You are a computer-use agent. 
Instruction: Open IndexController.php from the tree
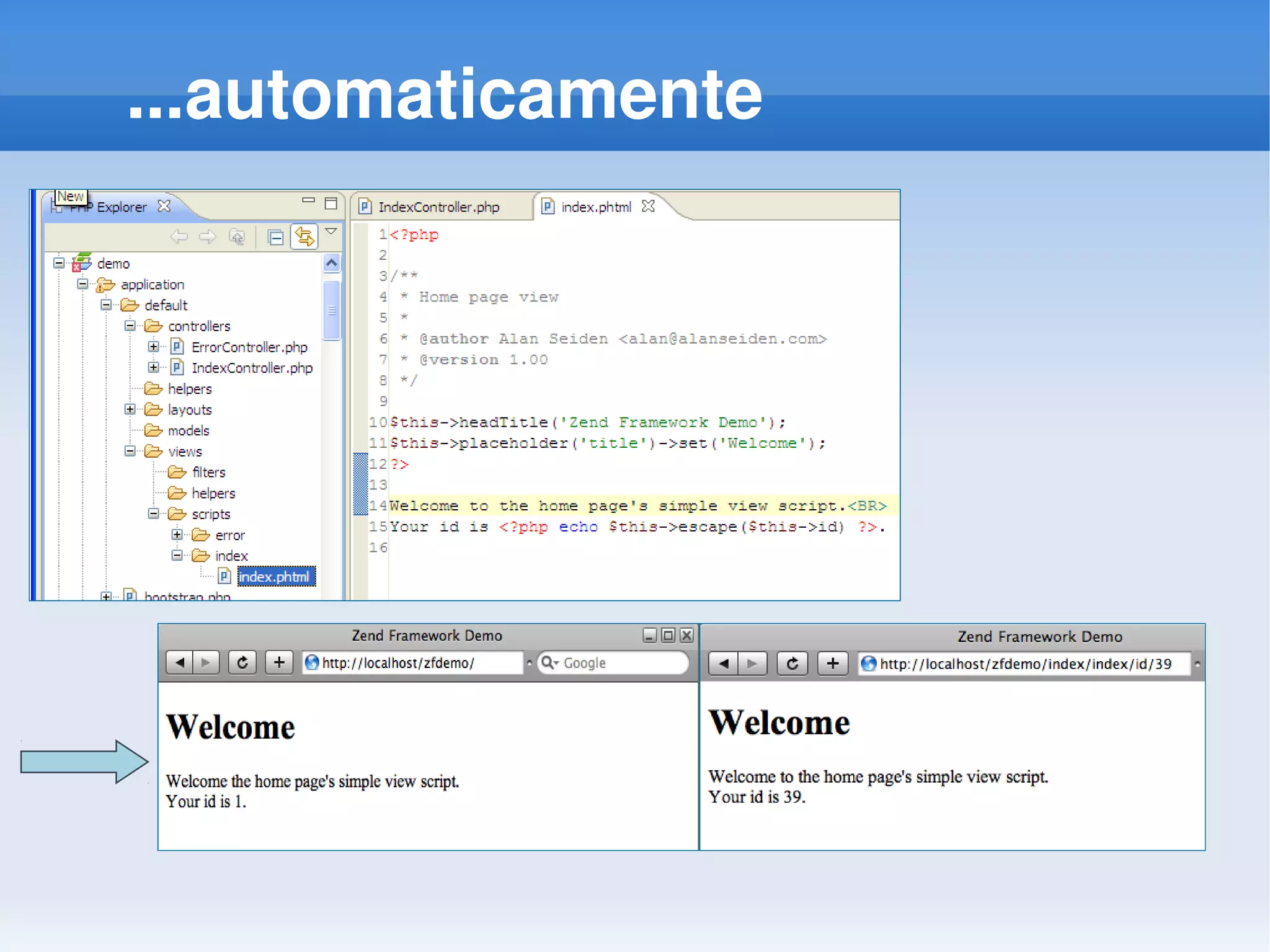click(x=252, y=368)
